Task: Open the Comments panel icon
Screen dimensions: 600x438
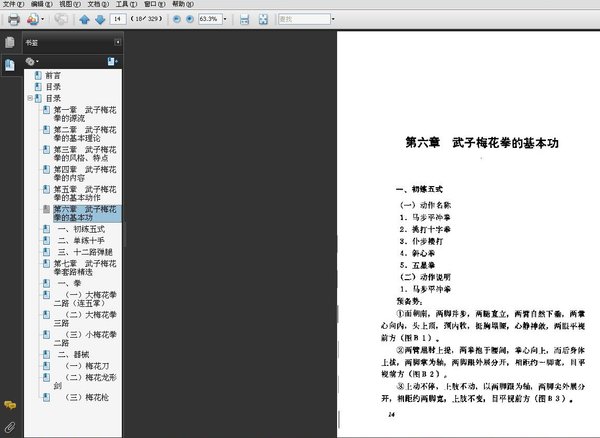Action: [x=10, y=405]
